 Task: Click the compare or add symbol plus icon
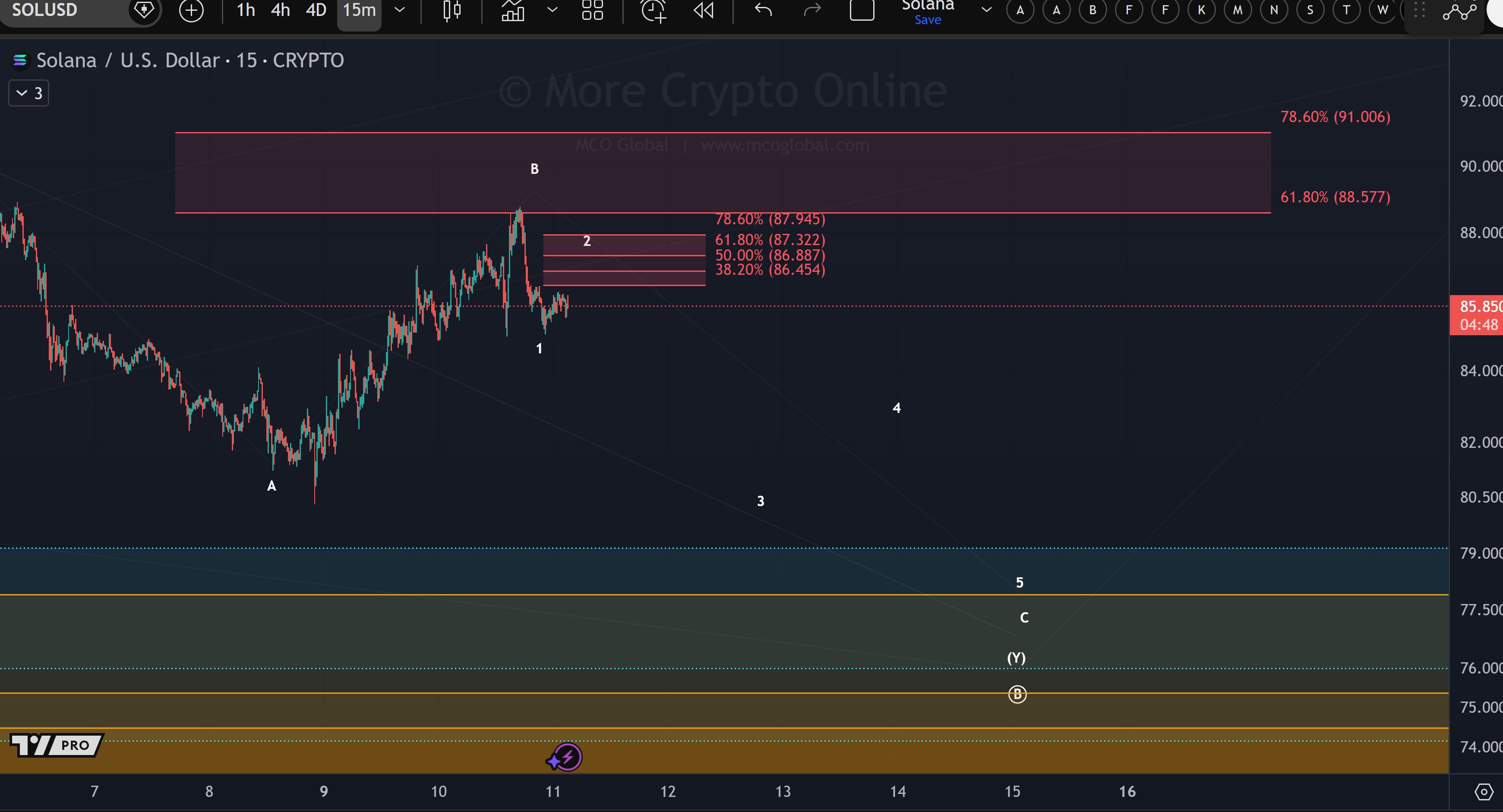pyautogui.click(x=191, y=10)
